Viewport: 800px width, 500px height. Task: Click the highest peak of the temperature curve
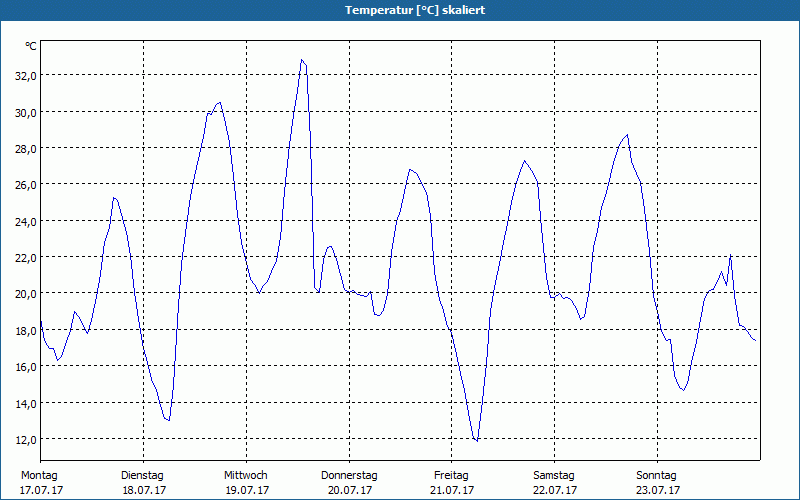pyautogui.click(x=301, y=60)
